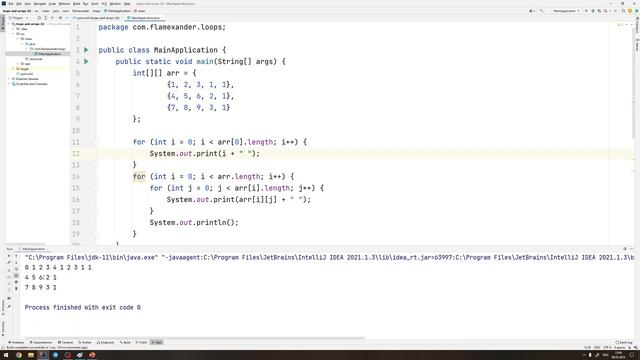640x360 pixels.
Task: Click 'Process finished with exit code 0' text
Action: [x=82, y=307]
